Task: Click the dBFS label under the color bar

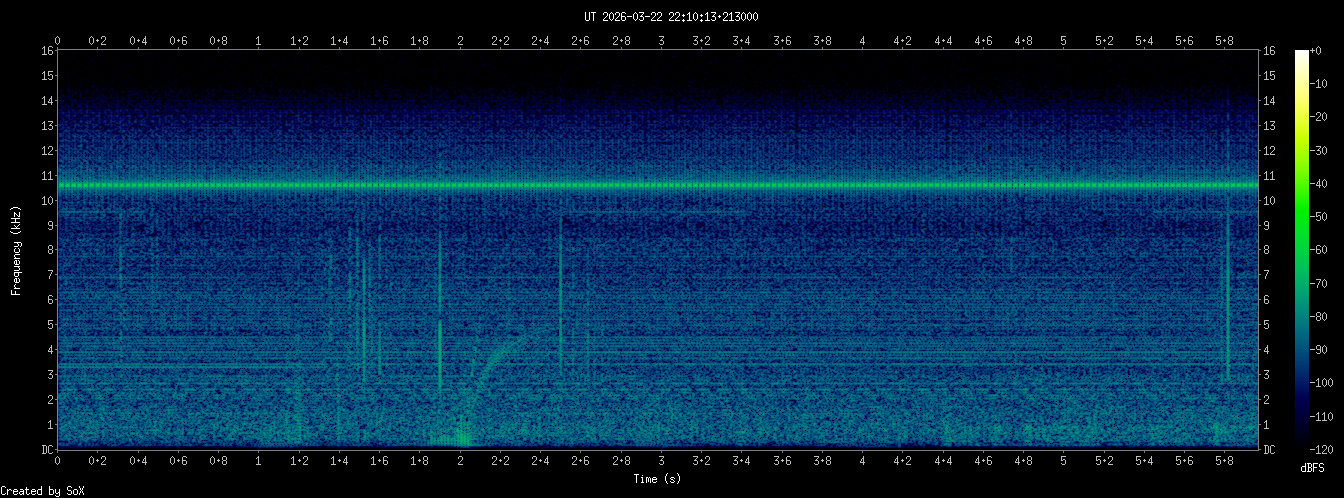Action: click(1313, 468)
